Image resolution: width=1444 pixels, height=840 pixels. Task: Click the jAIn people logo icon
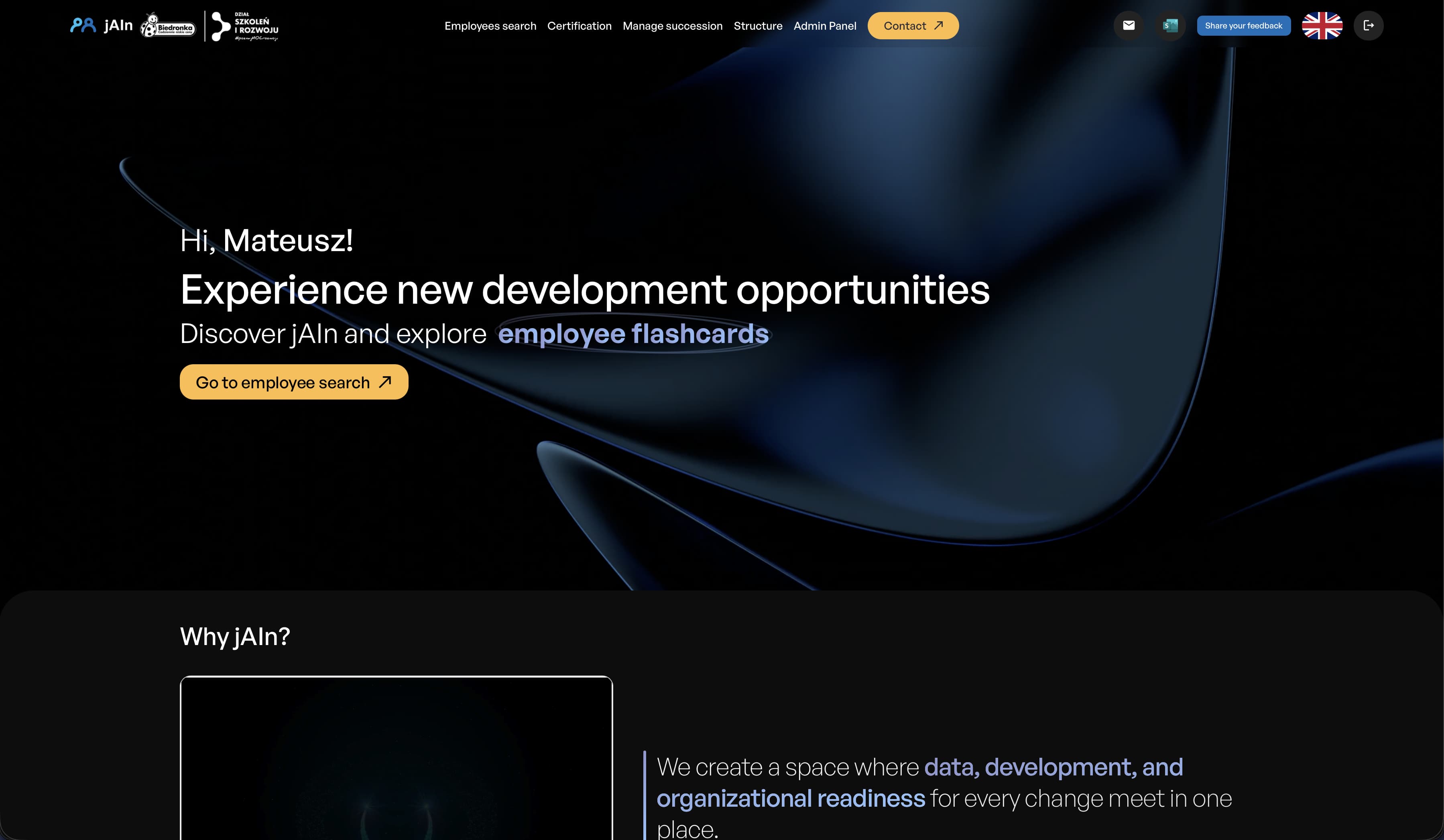tap(83, 24)
